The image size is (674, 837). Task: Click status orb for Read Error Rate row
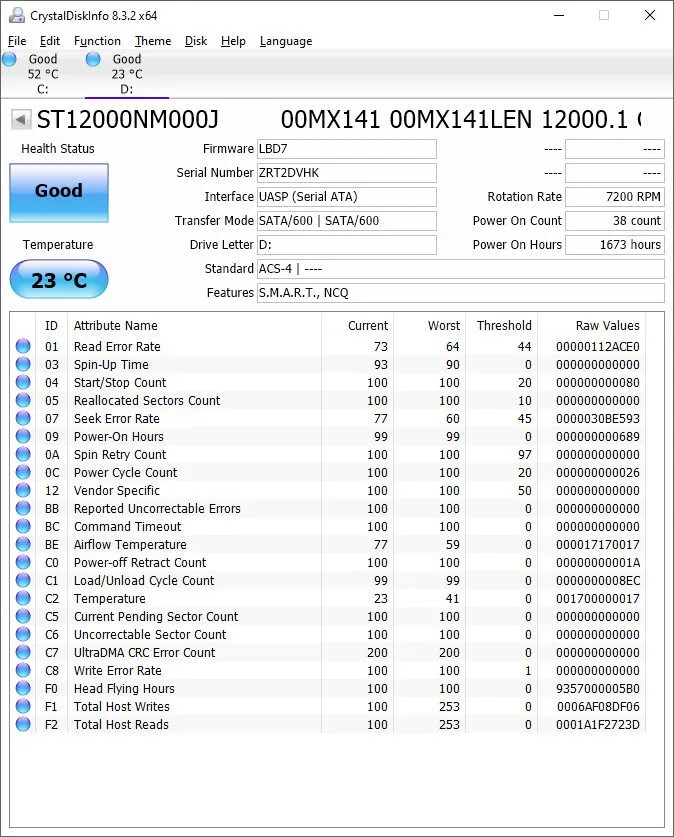click(23, 346)
